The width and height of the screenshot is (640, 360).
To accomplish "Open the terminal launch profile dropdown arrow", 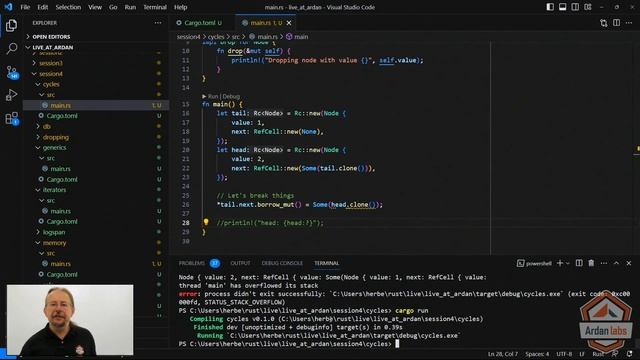I will pos(568,263).
